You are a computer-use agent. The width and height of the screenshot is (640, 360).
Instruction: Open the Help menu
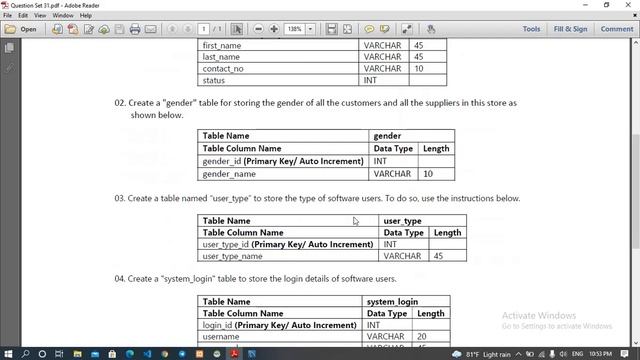pos(85,16)
